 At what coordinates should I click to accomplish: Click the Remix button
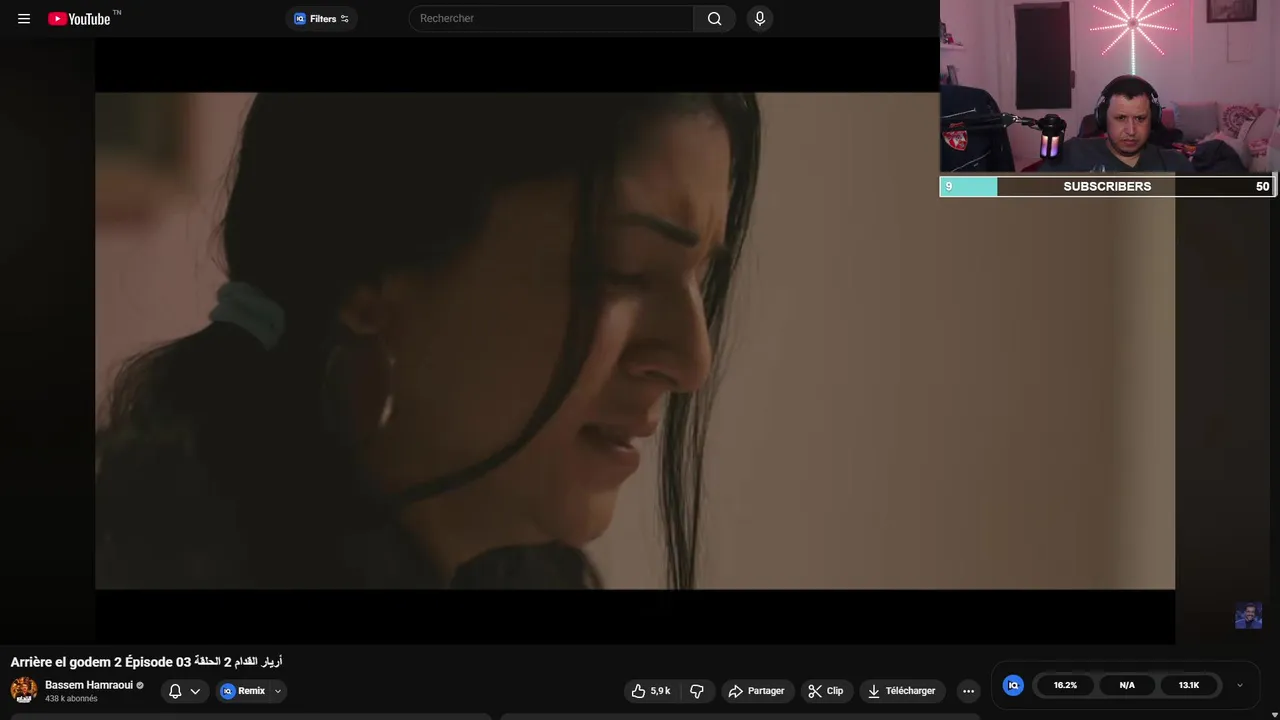click(243, 691)
